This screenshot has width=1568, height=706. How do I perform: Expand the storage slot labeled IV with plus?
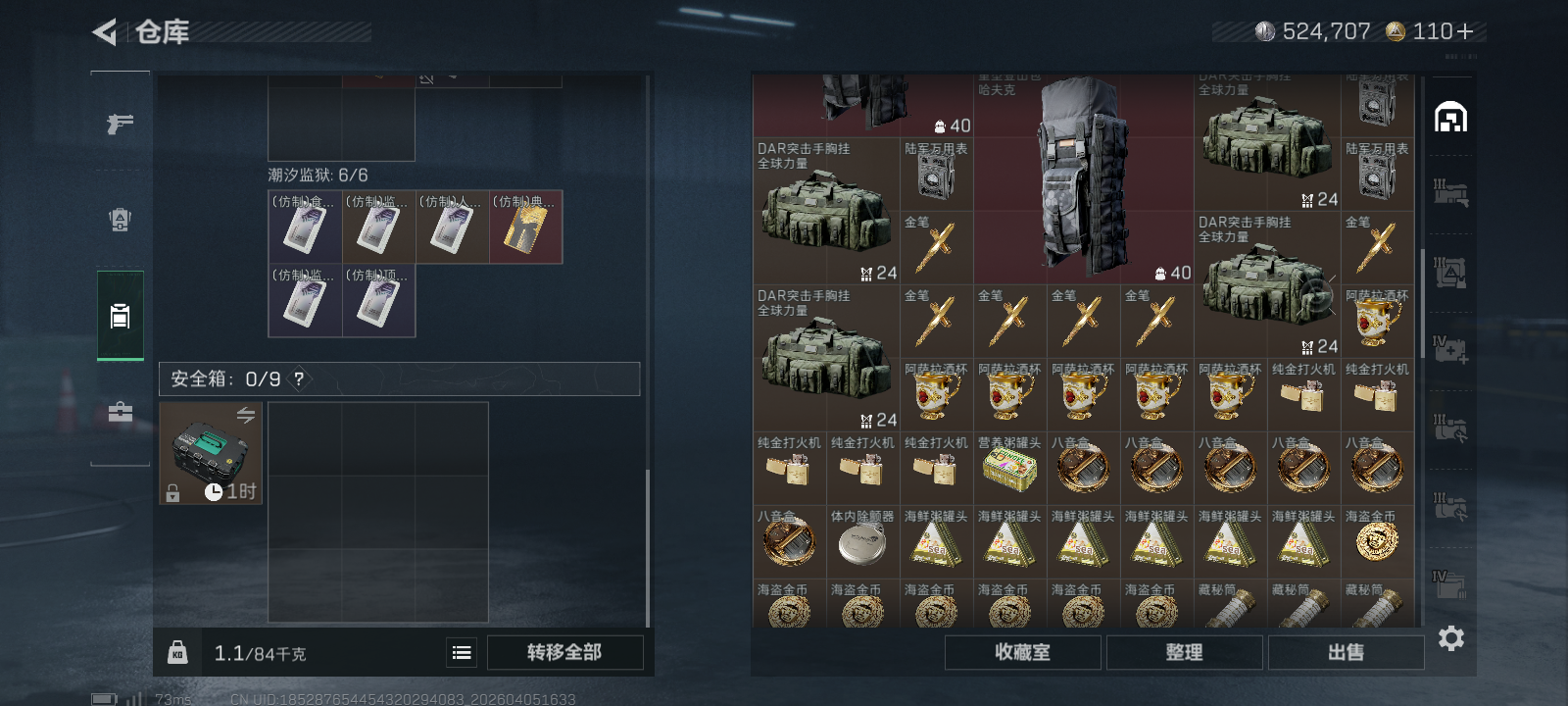click(x=1449, y=349)
